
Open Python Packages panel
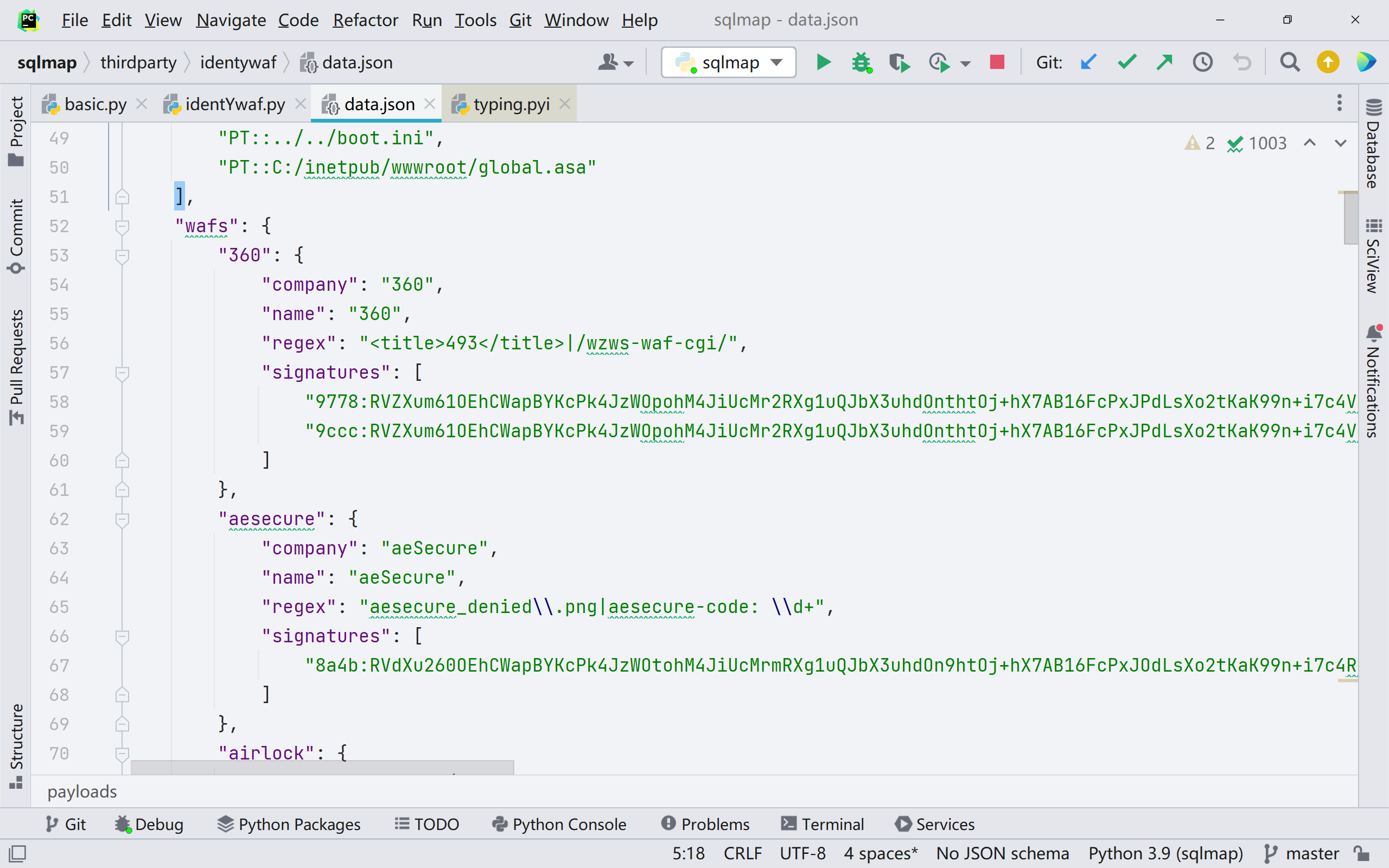[289, 825]
